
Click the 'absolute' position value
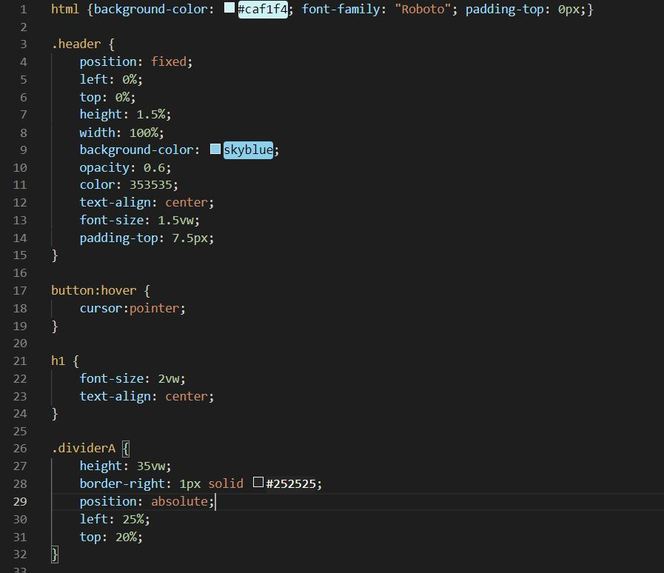[180, 501]
